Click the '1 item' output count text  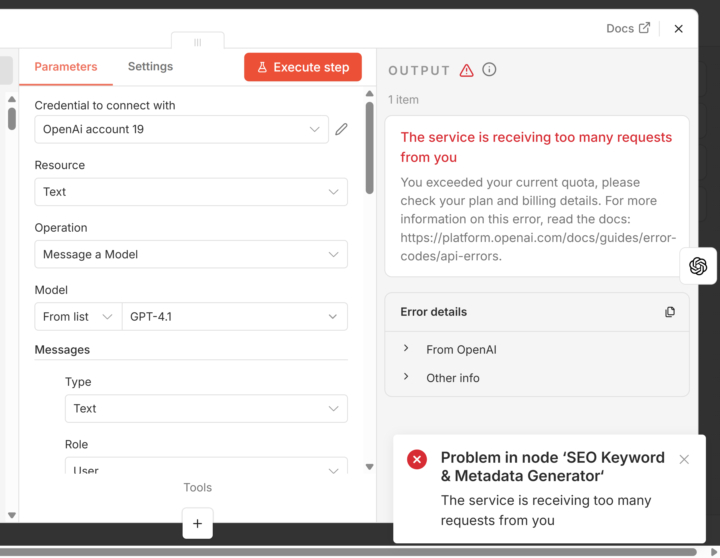pos(403,100)
